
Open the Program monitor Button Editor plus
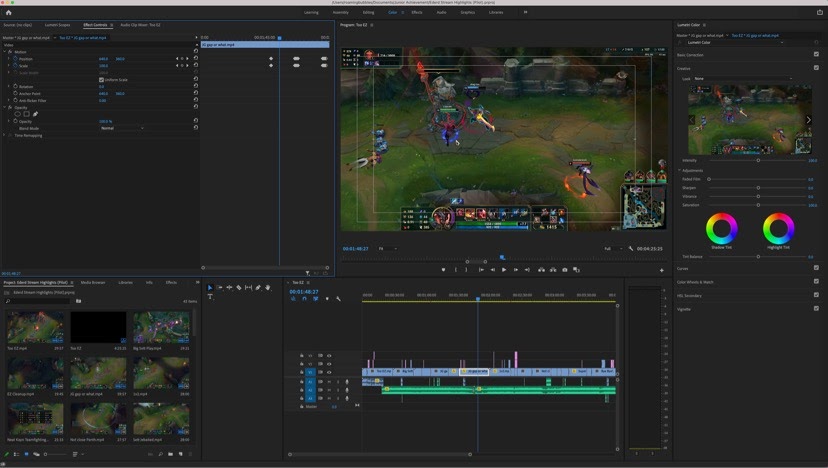[x=661, y=270]
